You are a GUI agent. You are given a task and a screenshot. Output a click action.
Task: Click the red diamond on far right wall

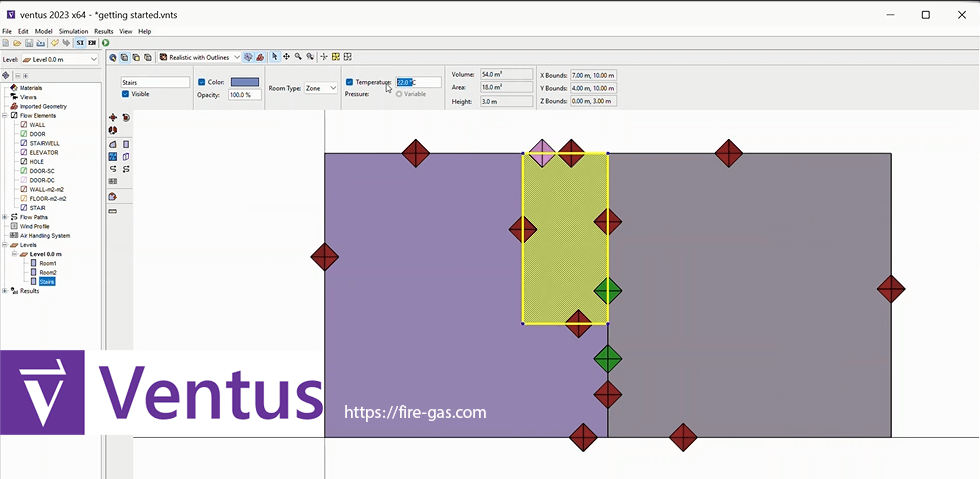click(891, 289)
